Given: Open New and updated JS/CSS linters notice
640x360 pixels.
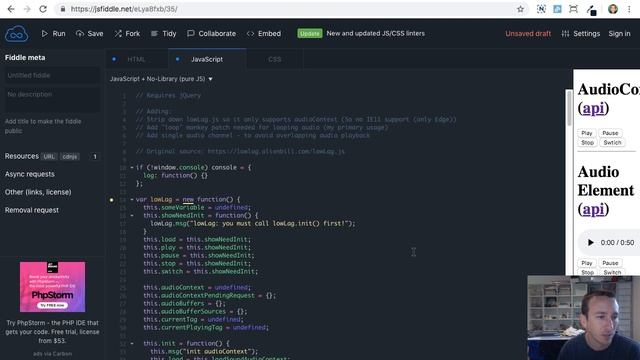Looking at the screenshot, I should coord(376,33).
